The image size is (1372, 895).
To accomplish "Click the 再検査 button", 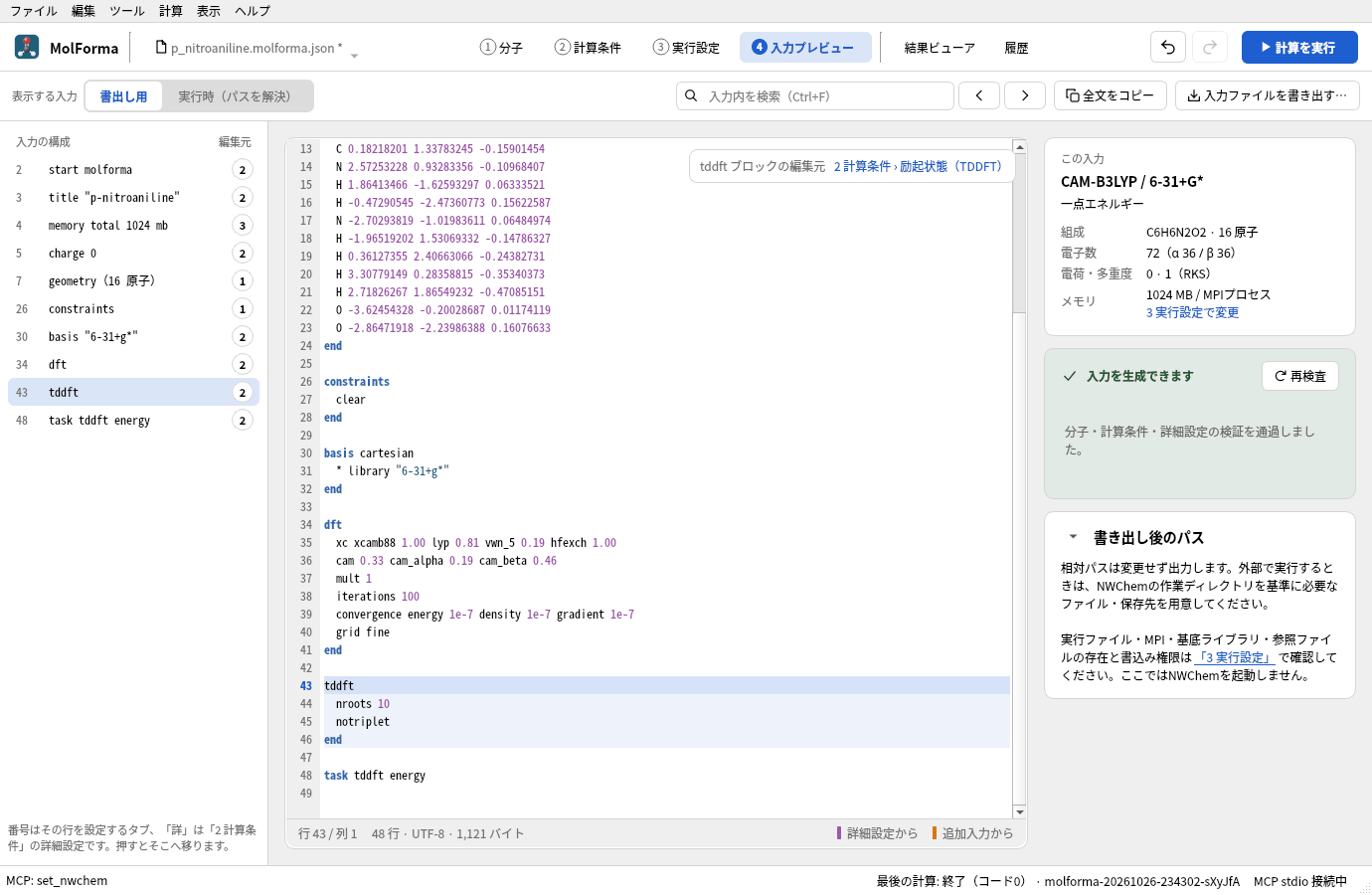I will pyautogui.click(x=1300, y=376).
